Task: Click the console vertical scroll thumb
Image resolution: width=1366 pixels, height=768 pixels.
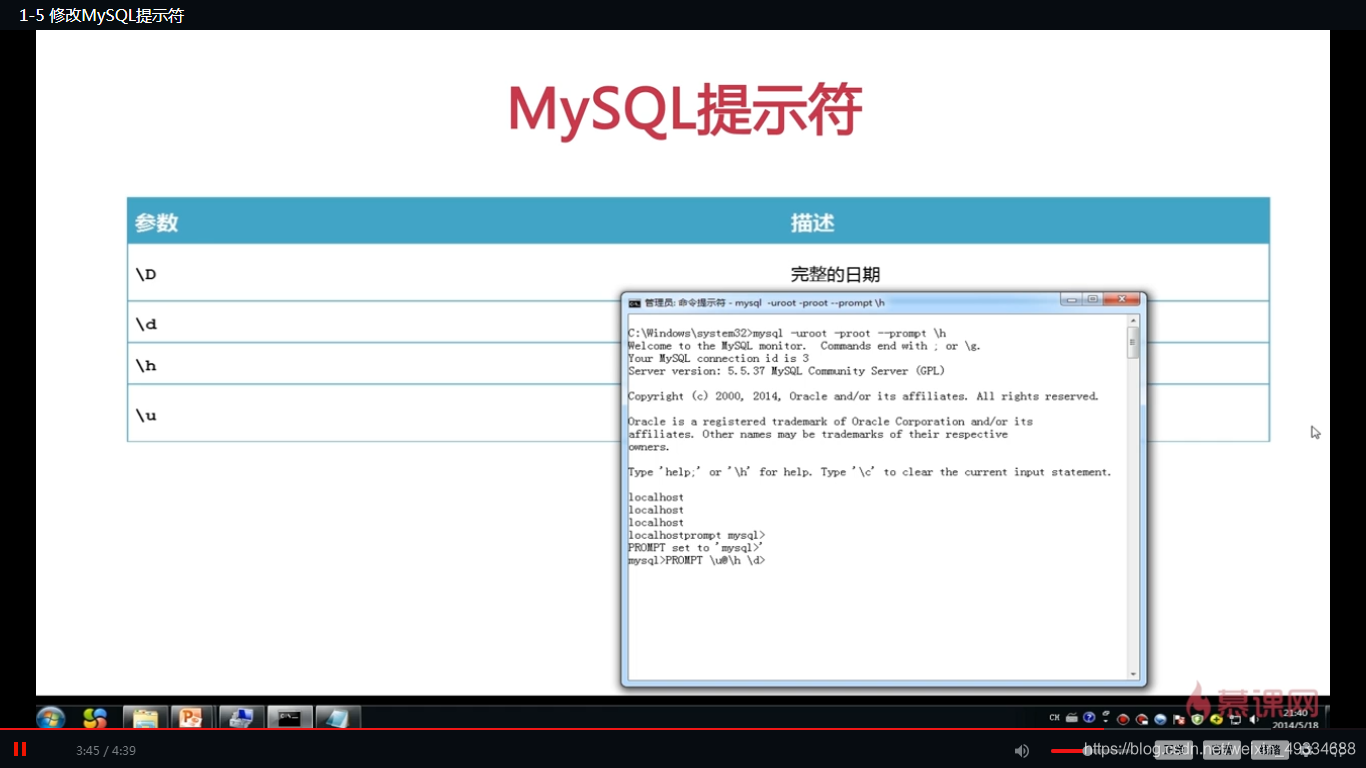Action: pos(1133,343)
